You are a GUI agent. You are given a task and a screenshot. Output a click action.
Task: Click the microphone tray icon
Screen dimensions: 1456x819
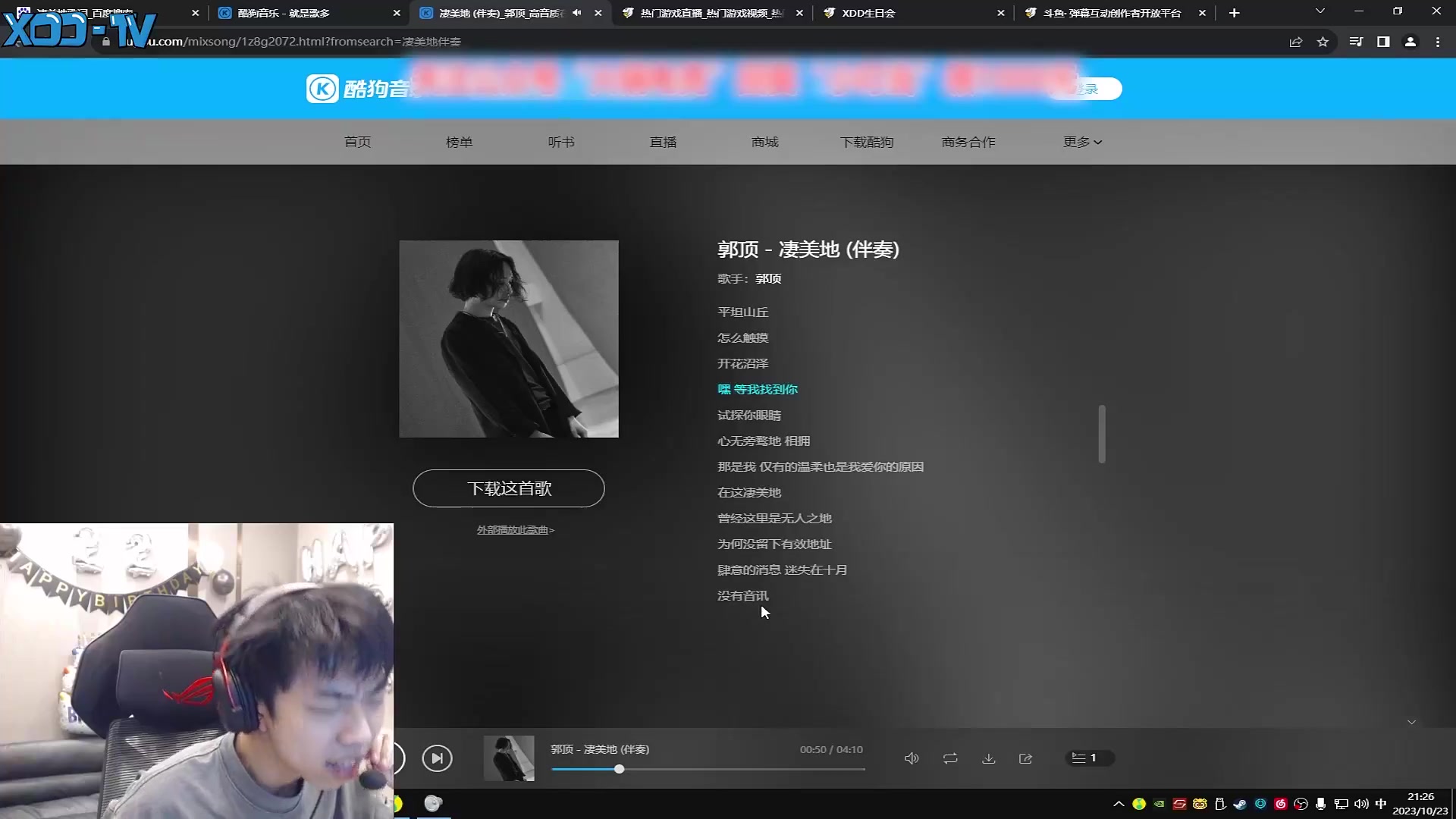[x=1320, y=804]
